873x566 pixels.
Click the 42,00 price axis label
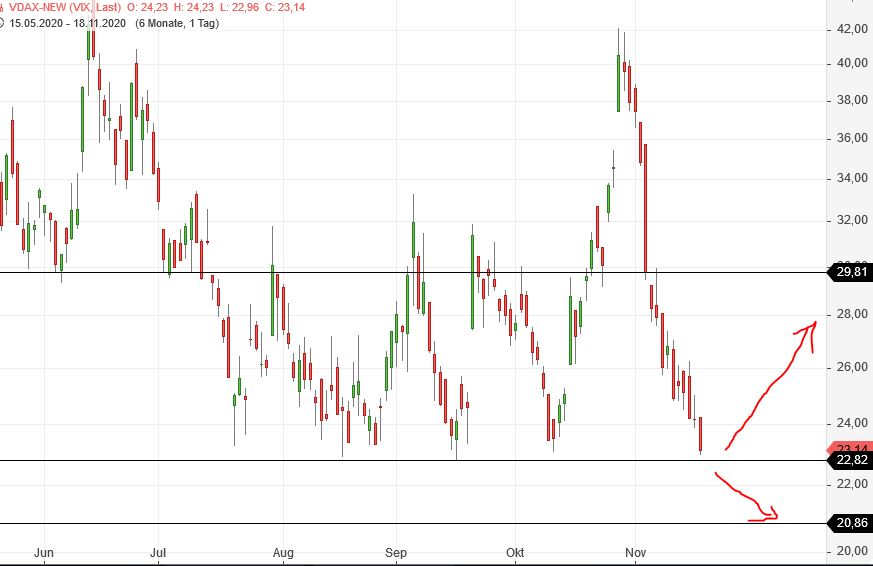click(852, 29)
